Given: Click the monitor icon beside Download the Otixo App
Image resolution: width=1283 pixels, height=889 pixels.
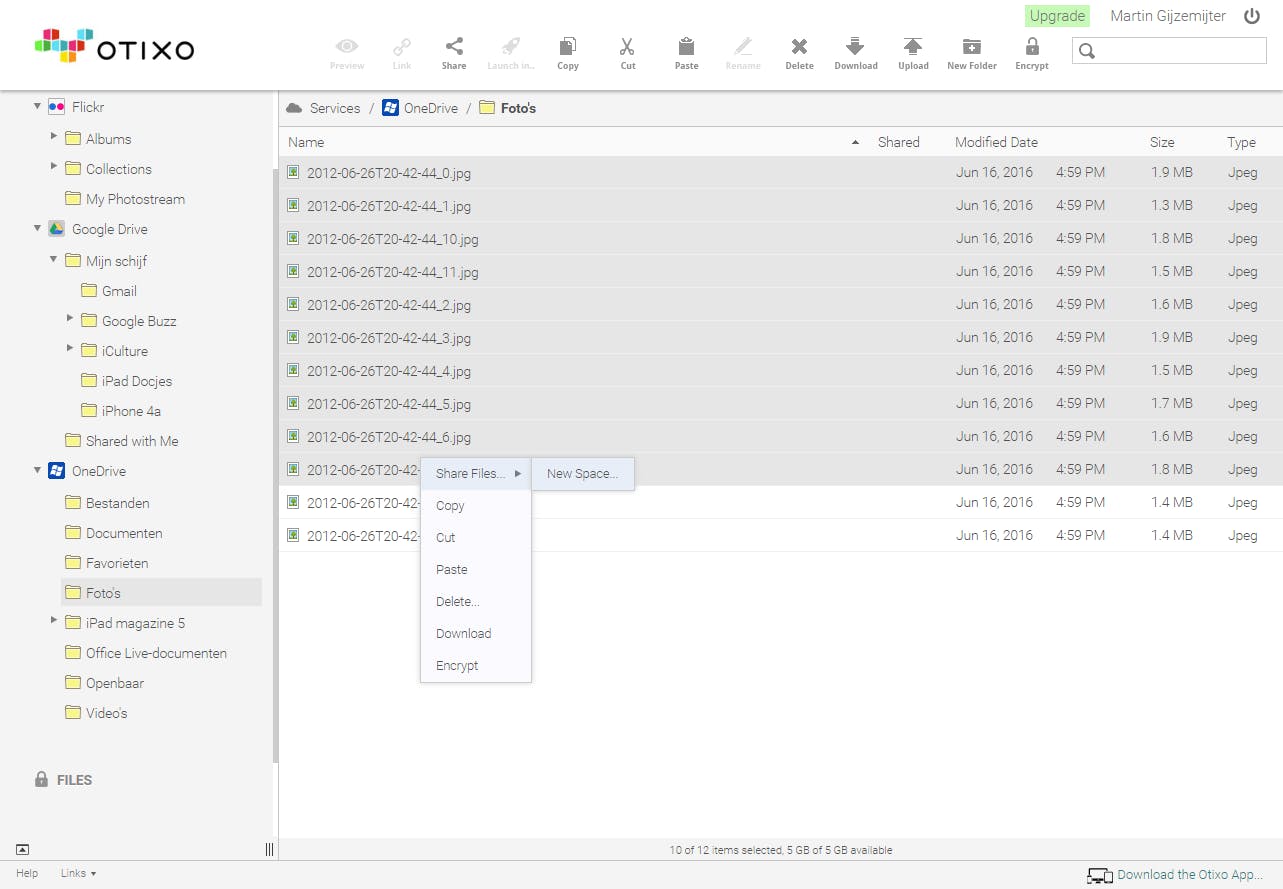Looking at the screenshot, I should pyautogui.click(x=1100, y=875).
